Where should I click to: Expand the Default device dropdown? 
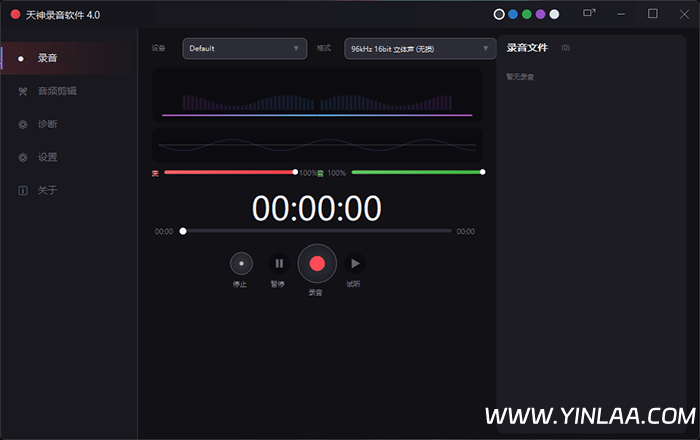coord(245,48)
